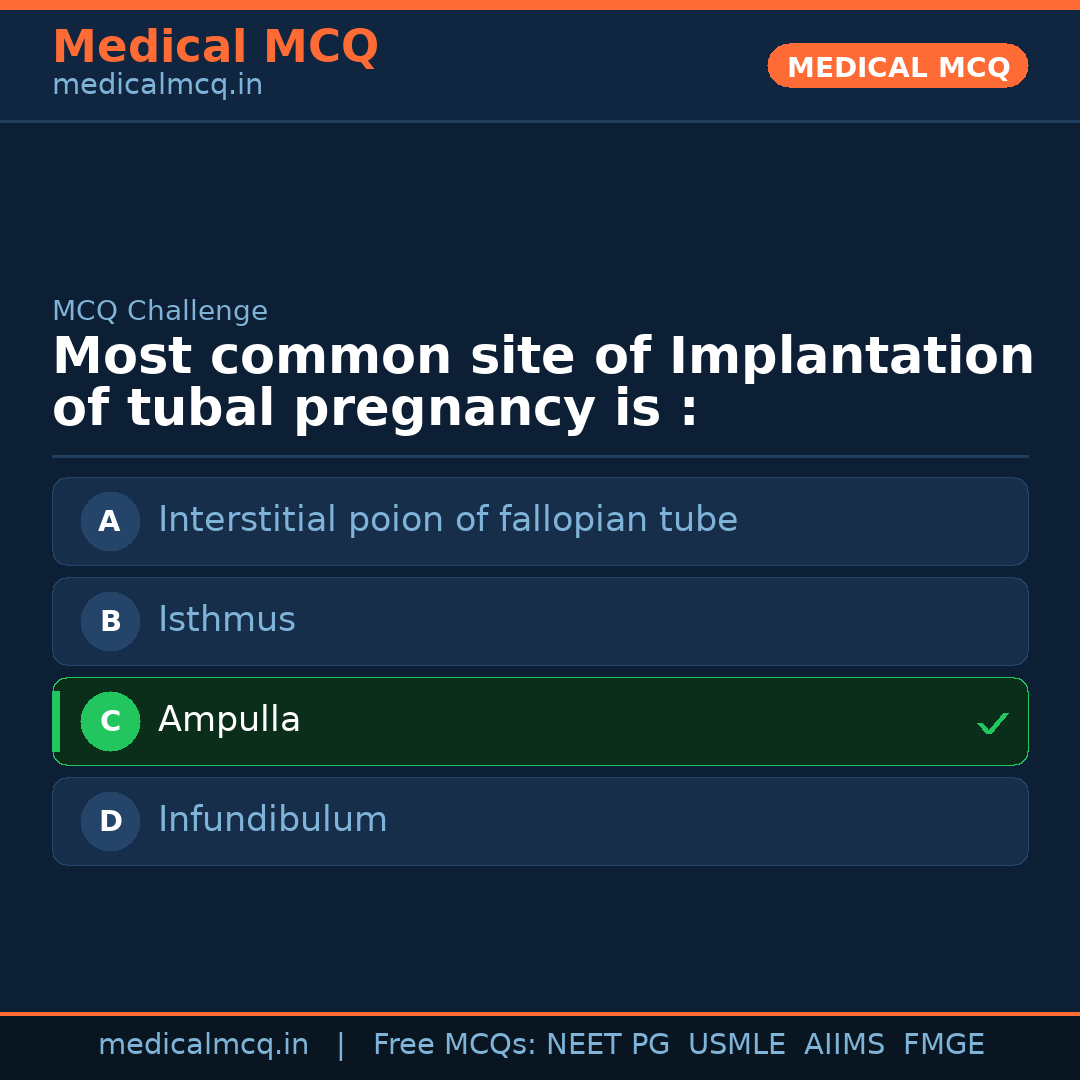Open the medicalmcq.in link in footer
This screenshot has height=1080, width=1080.
(x=203, y=1045)
